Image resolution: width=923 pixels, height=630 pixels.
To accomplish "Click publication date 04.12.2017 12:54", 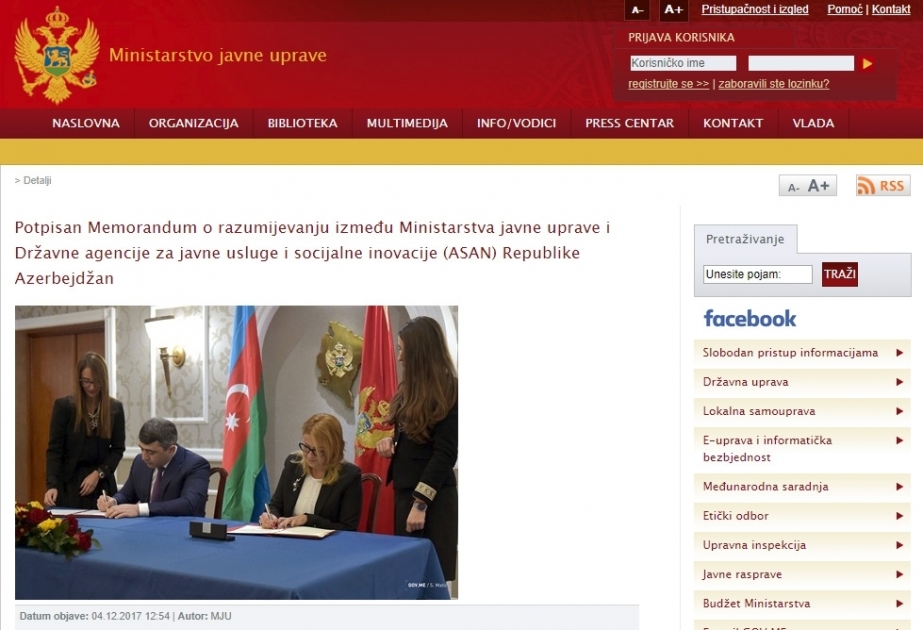I will coord(130,616).
